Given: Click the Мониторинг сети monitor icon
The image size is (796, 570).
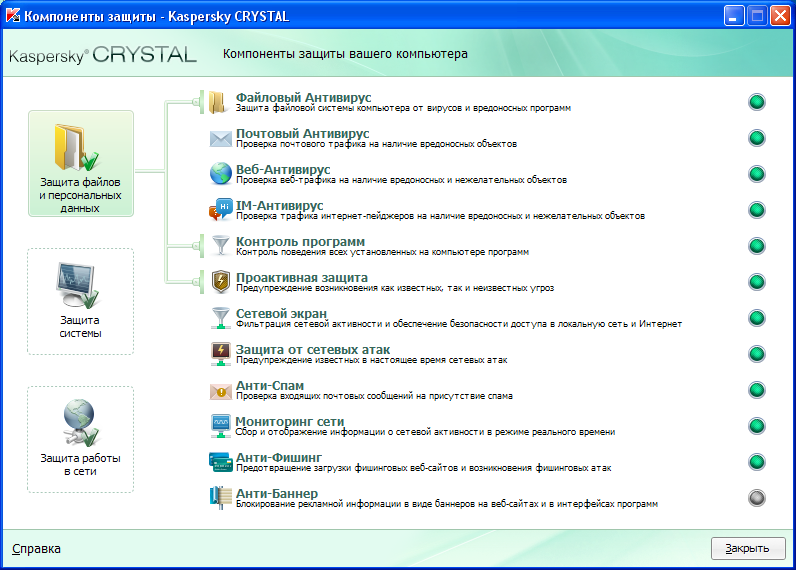Looking at the screenshot, I should coord(220,426).
